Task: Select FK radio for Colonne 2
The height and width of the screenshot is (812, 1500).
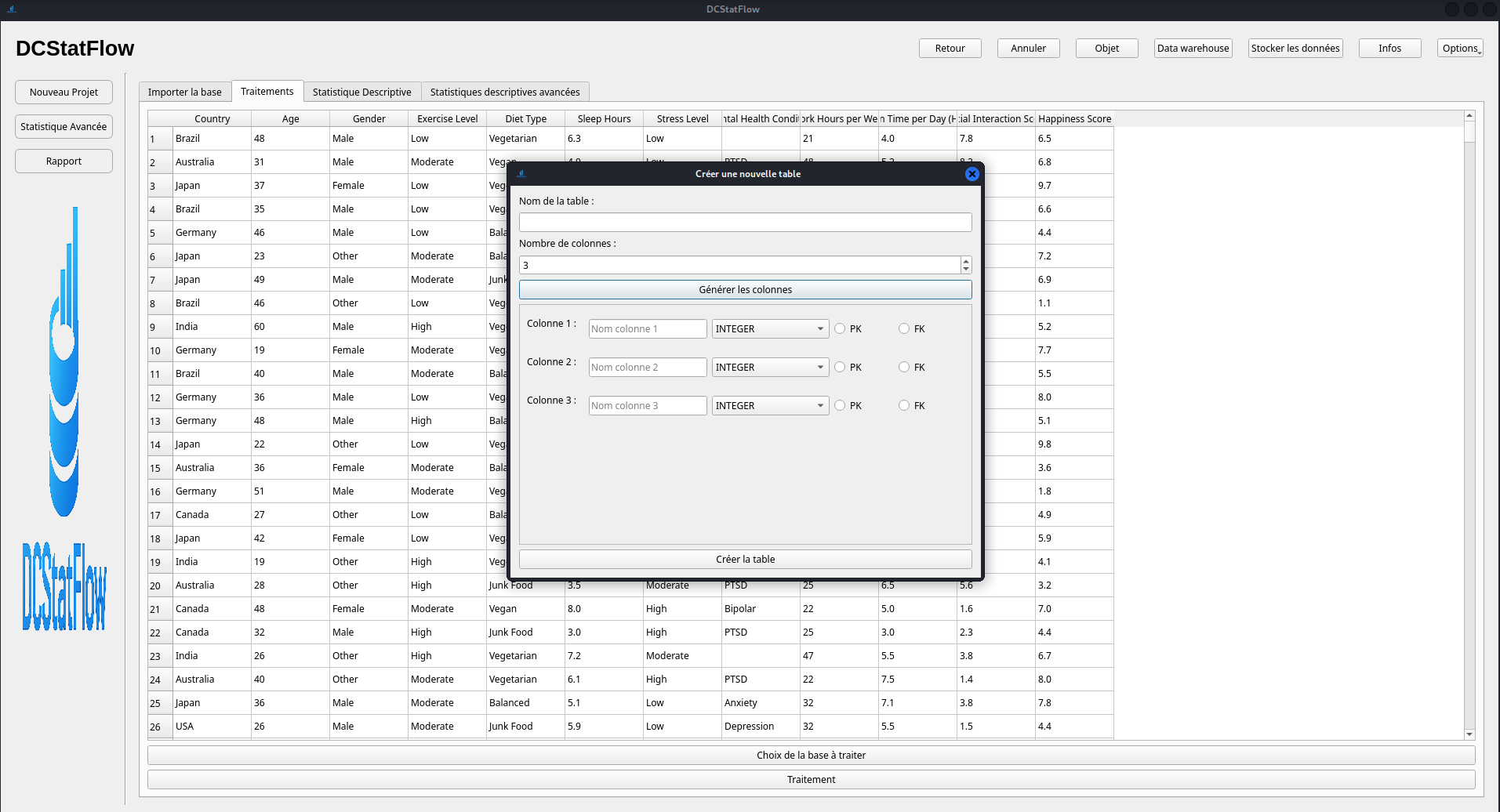Action: (904, 368)
